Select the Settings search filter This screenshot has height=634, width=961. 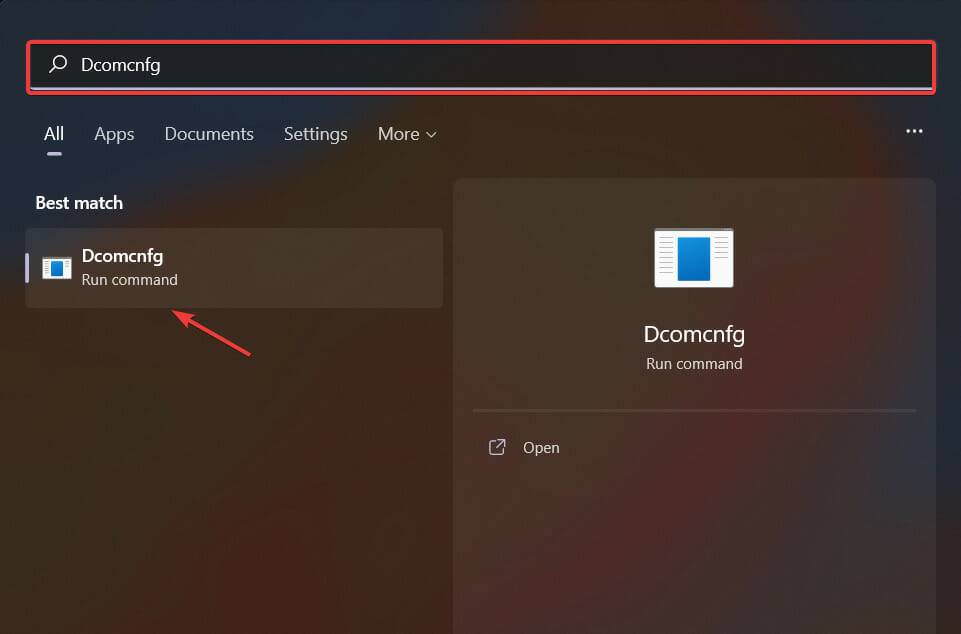[315, 133]
